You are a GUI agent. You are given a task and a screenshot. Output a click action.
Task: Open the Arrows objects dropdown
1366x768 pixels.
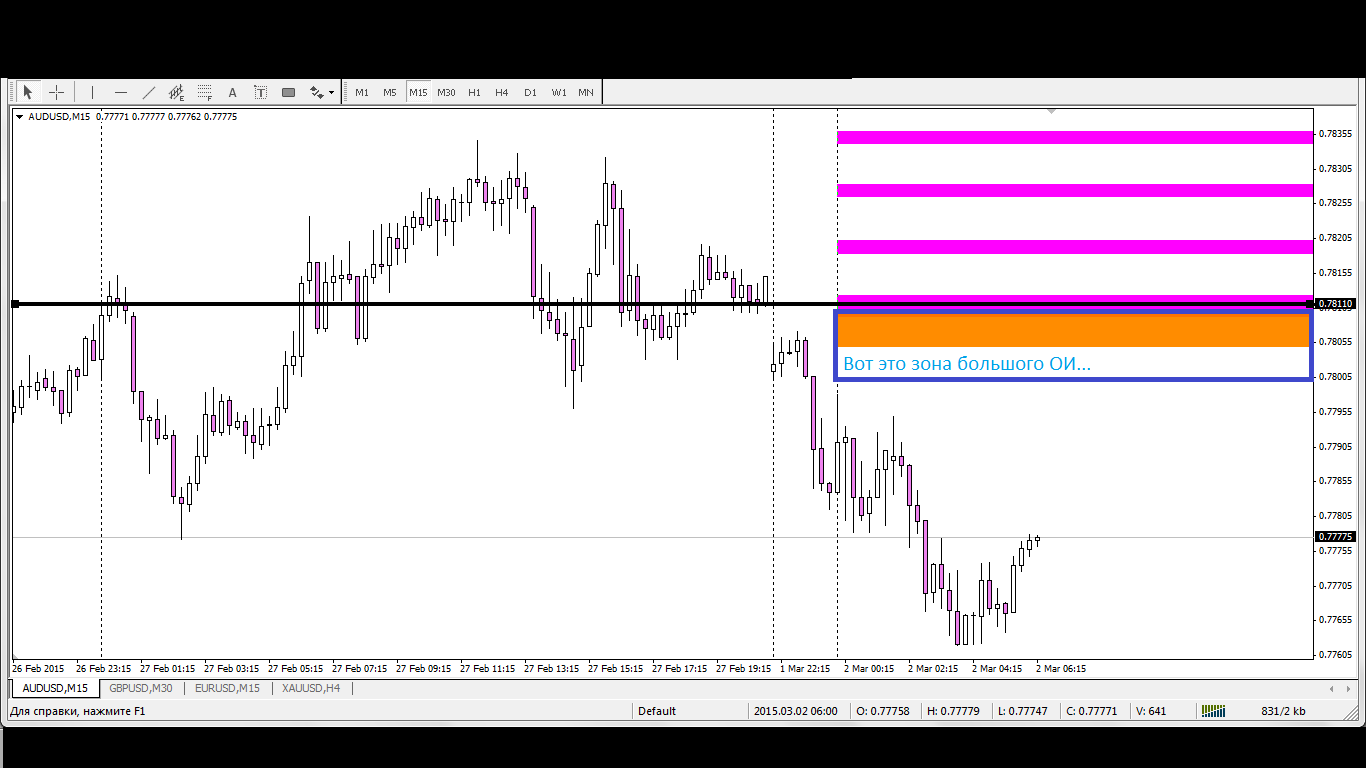[x=322, y=92]
